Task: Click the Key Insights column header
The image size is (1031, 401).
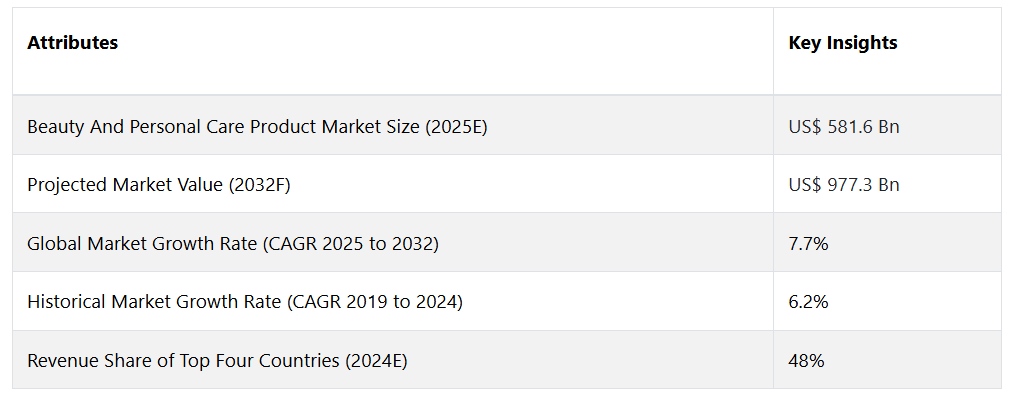Action: click(887, 51)
